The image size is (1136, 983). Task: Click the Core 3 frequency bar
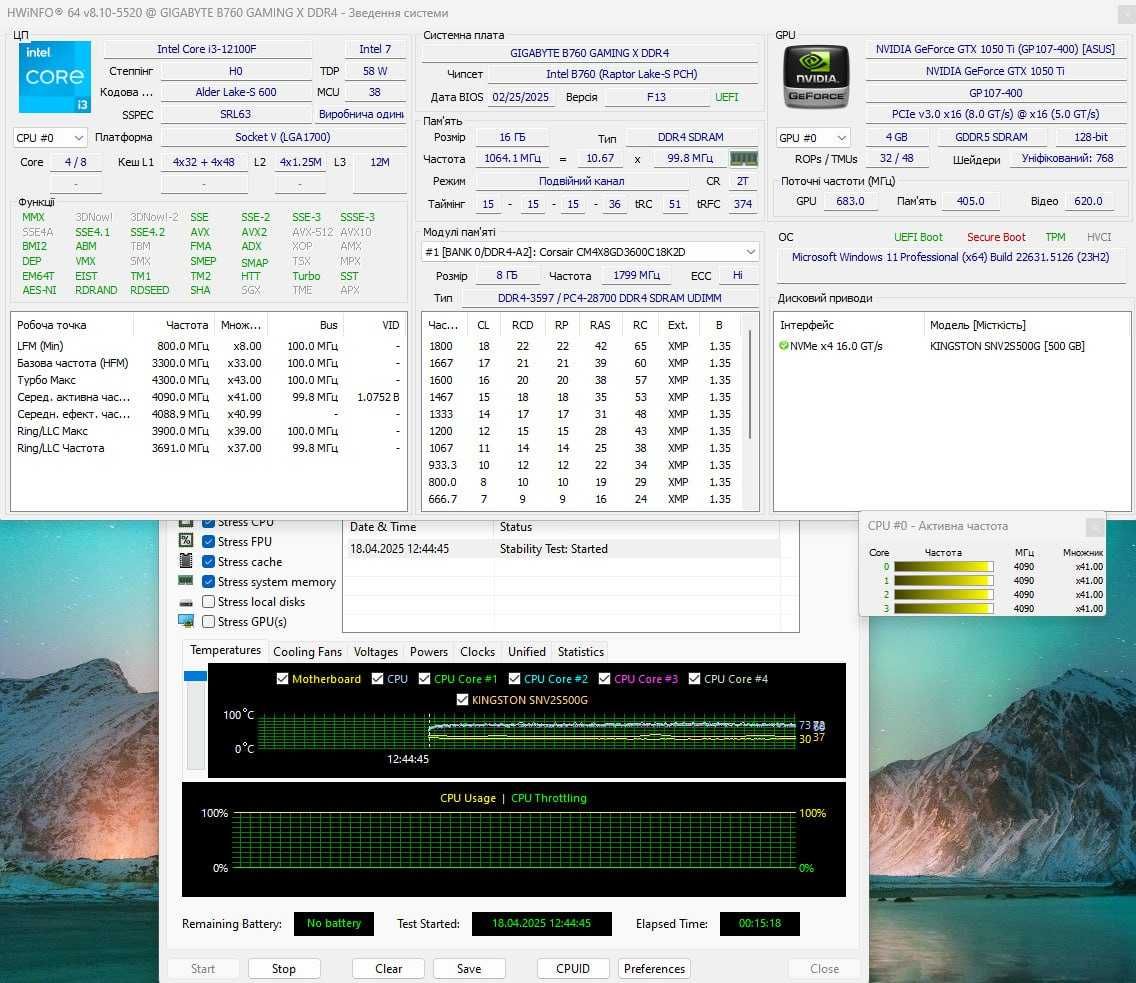[943, 608]
